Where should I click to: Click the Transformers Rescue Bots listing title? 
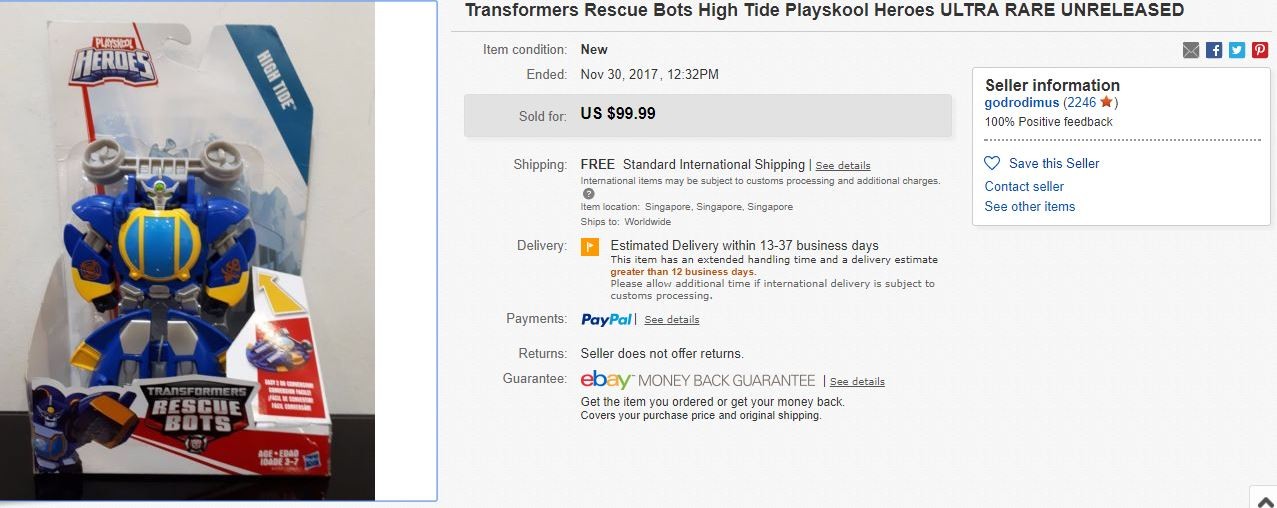coord(824,10)
